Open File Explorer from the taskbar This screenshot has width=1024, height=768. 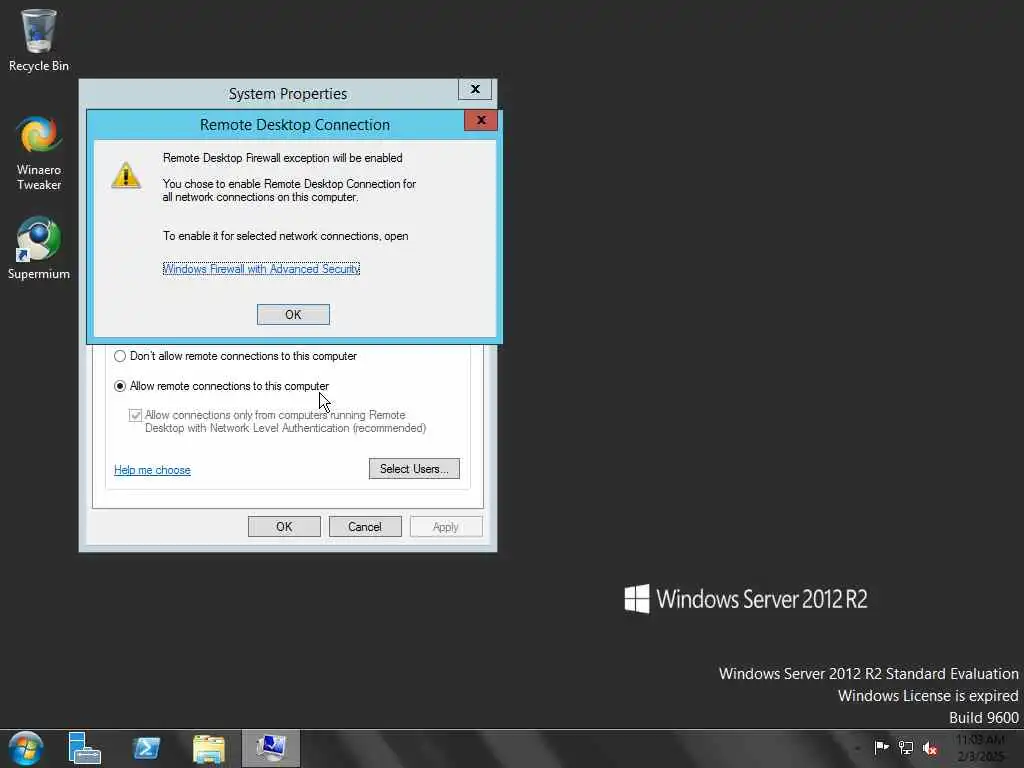(x=209, y=749)
